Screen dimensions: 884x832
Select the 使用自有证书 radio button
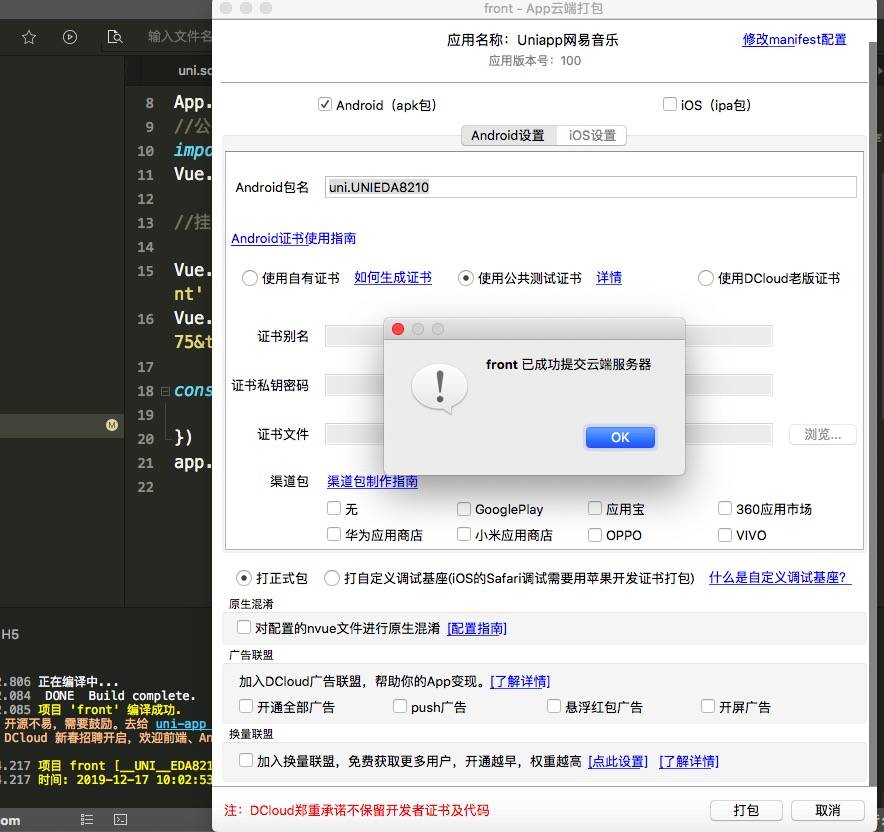click(x=250, y=279)
